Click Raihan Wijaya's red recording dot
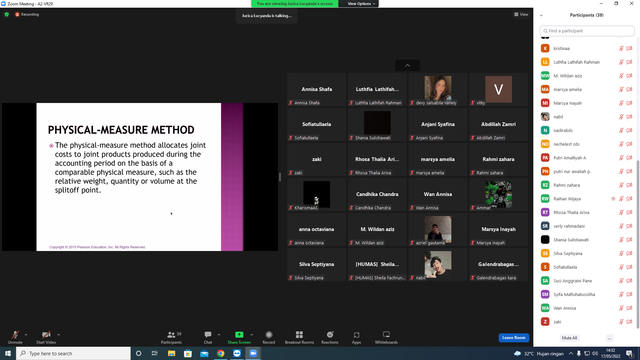This screenshot has height=360, width=640. click(613, 199)
